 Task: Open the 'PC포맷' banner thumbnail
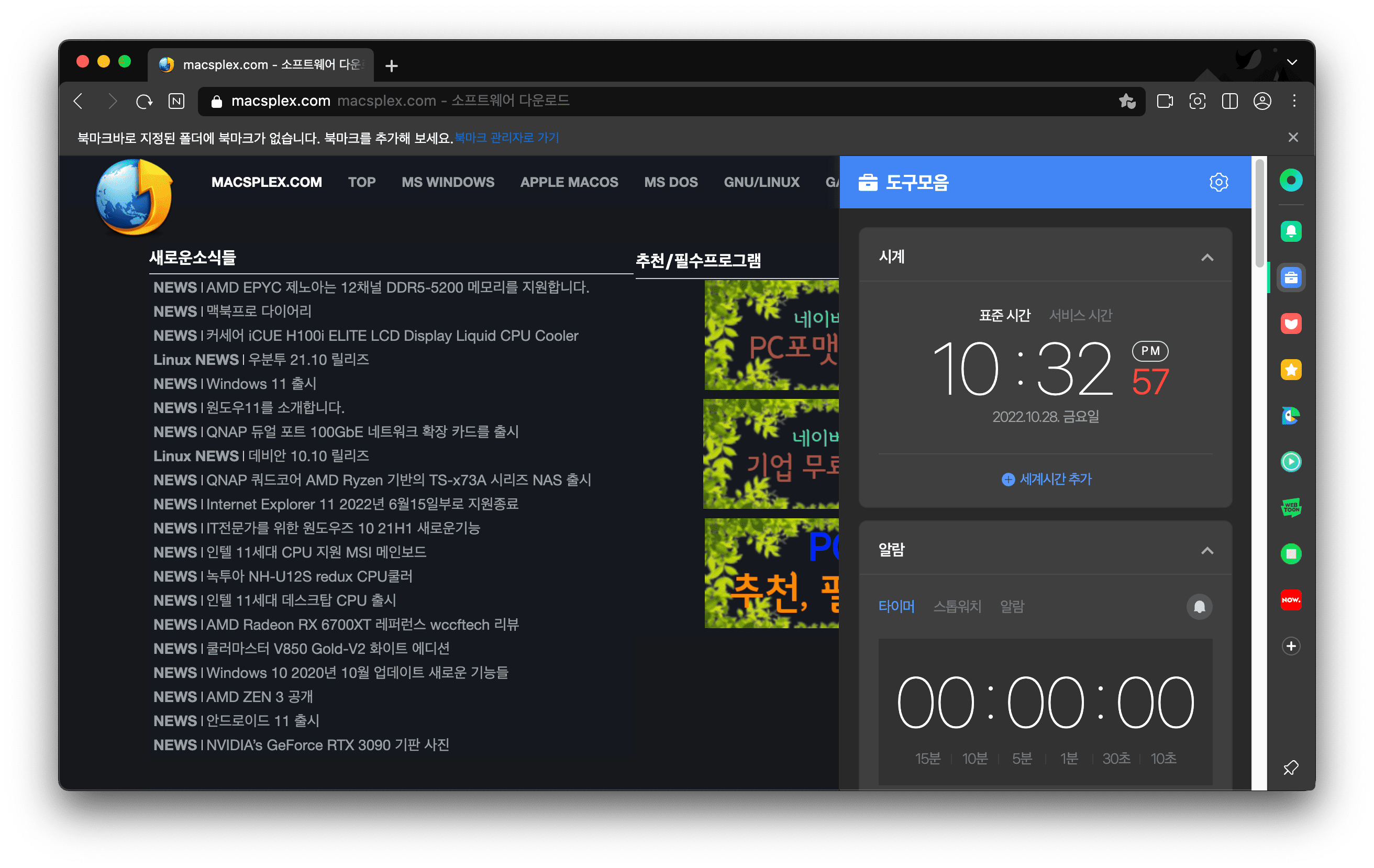tap(771, 335)
